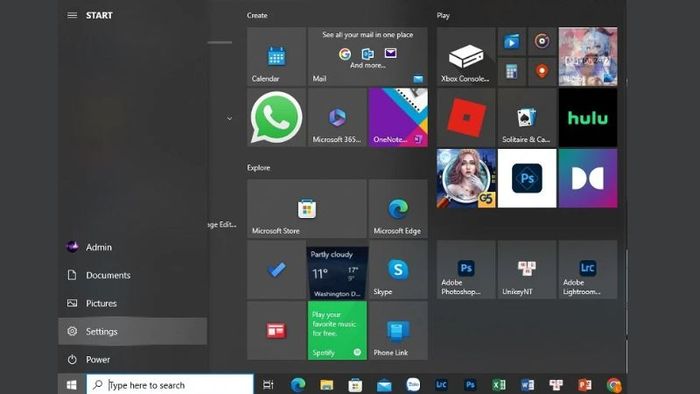Open UniKey from the taskbar
Image resolution: width=700 pixels, height=394 pixels.
pyautogui.click(x=556, y=385)
